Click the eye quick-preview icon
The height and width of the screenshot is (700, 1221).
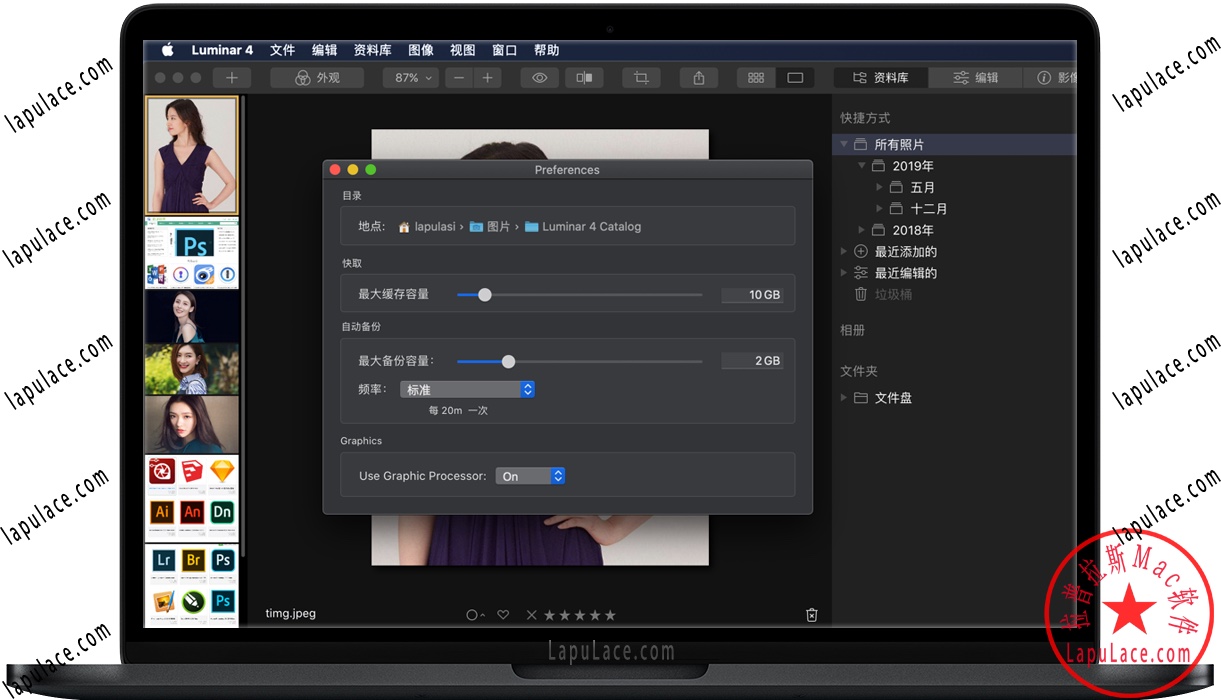point(539,76)
